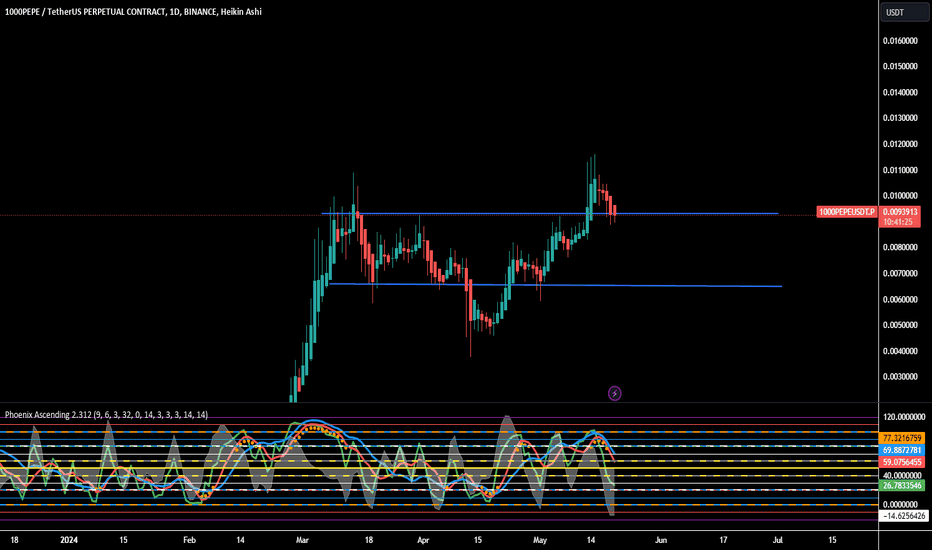Click the white indicator value -14.6256426
The image size is (932, 550).
point(903,516)
